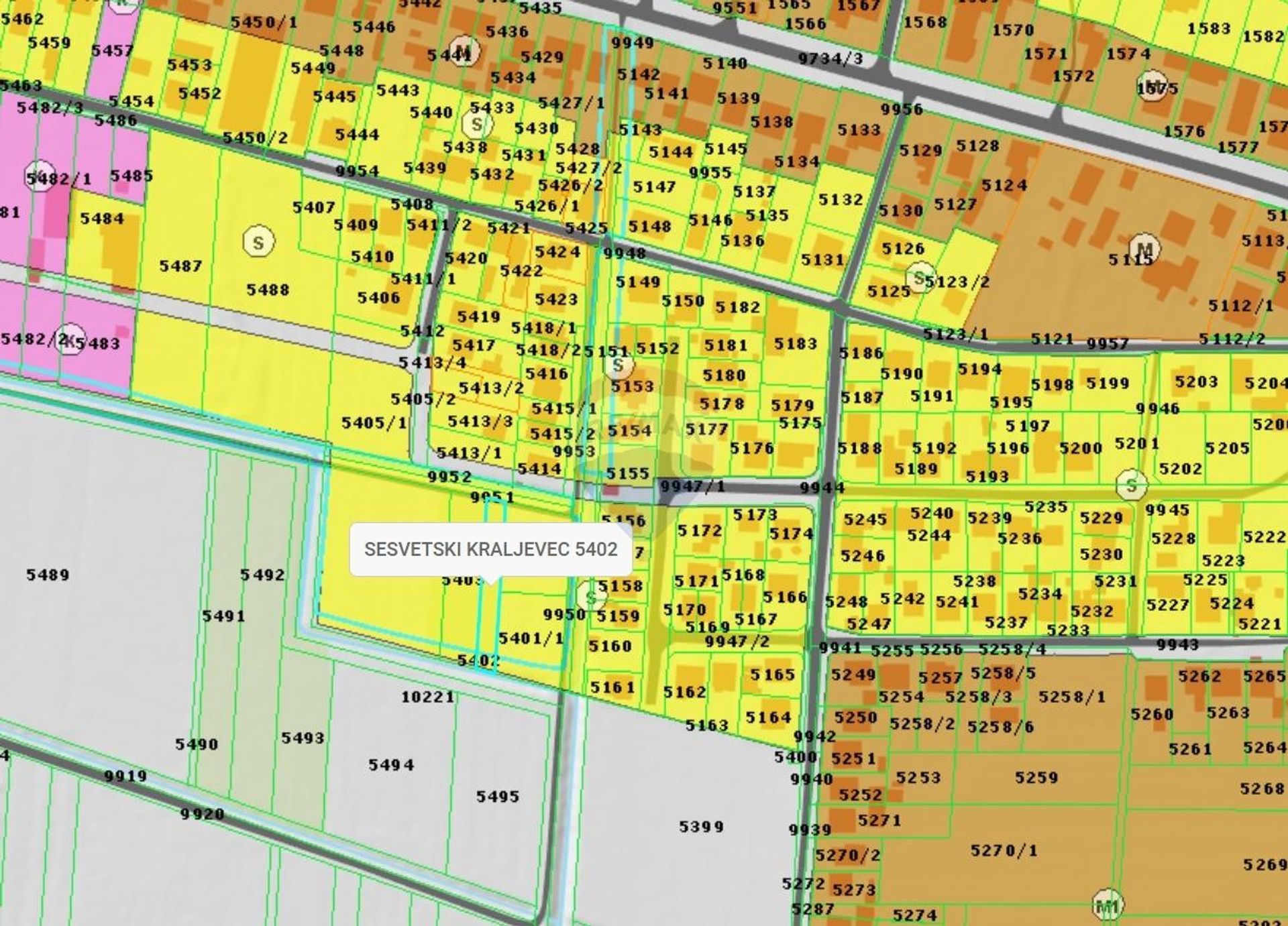Select parcel number 5203

point(1196,382)
